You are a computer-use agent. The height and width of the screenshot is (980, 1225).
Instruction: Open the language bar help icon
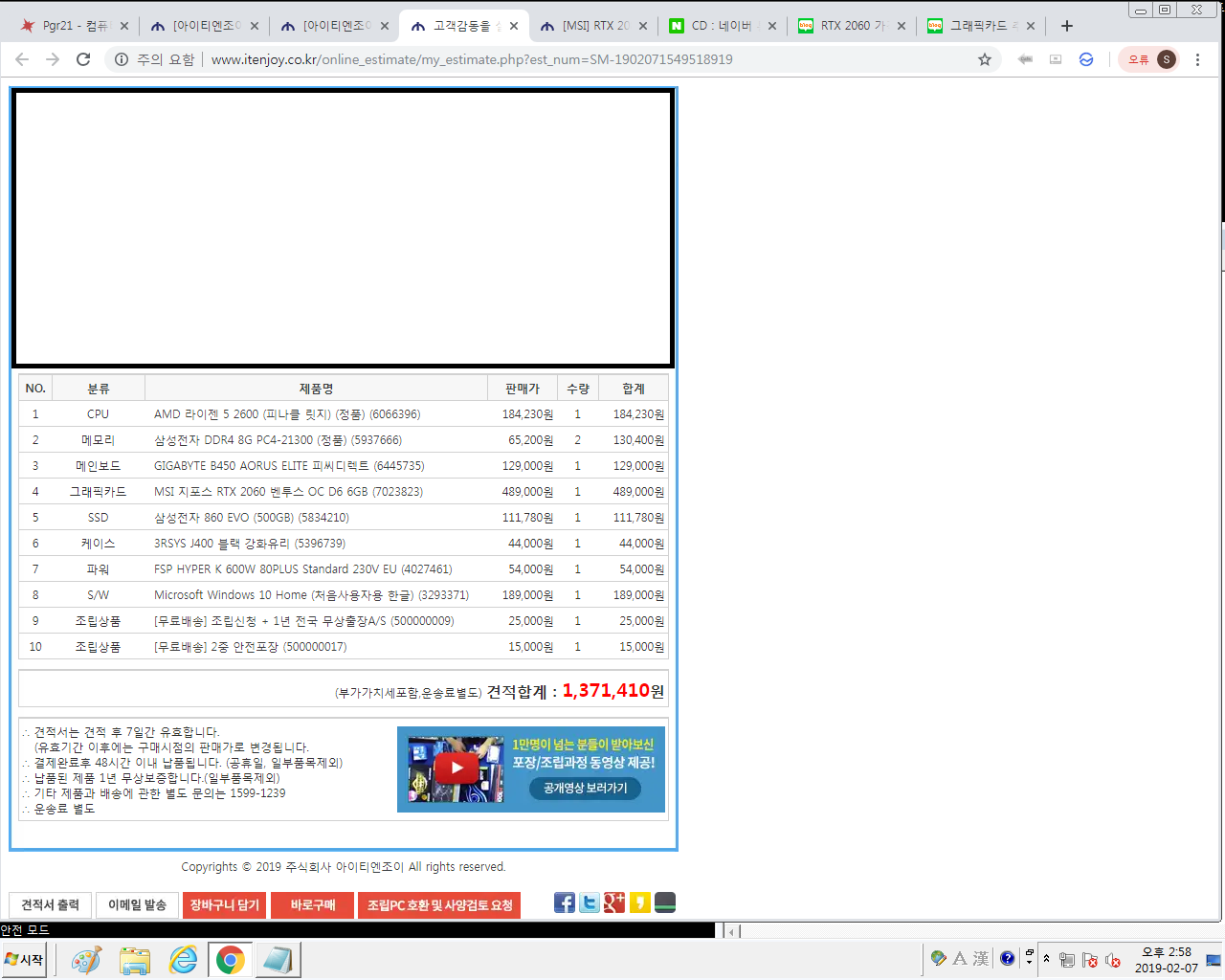click(1008, 958)
